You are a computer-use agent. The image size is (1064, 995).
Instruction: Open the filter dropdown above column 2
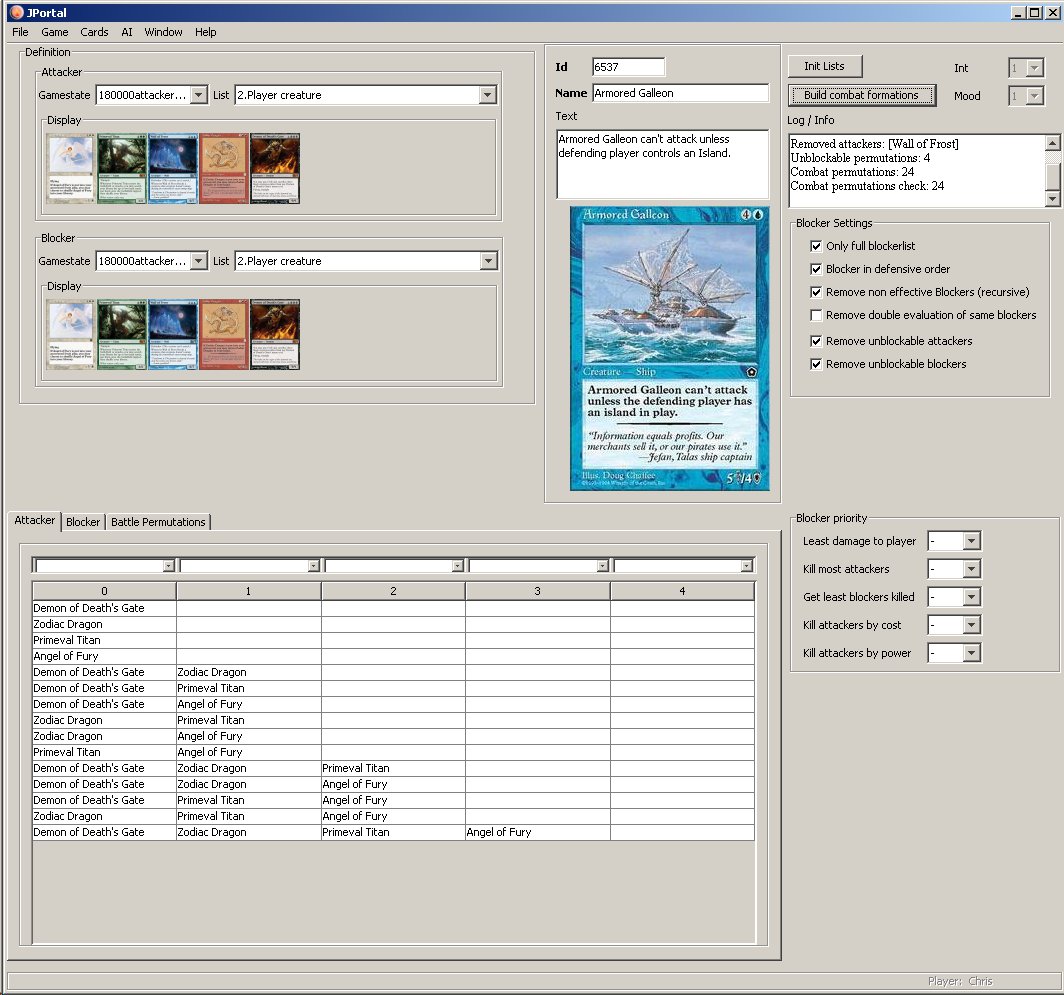(x=457, y=565)
